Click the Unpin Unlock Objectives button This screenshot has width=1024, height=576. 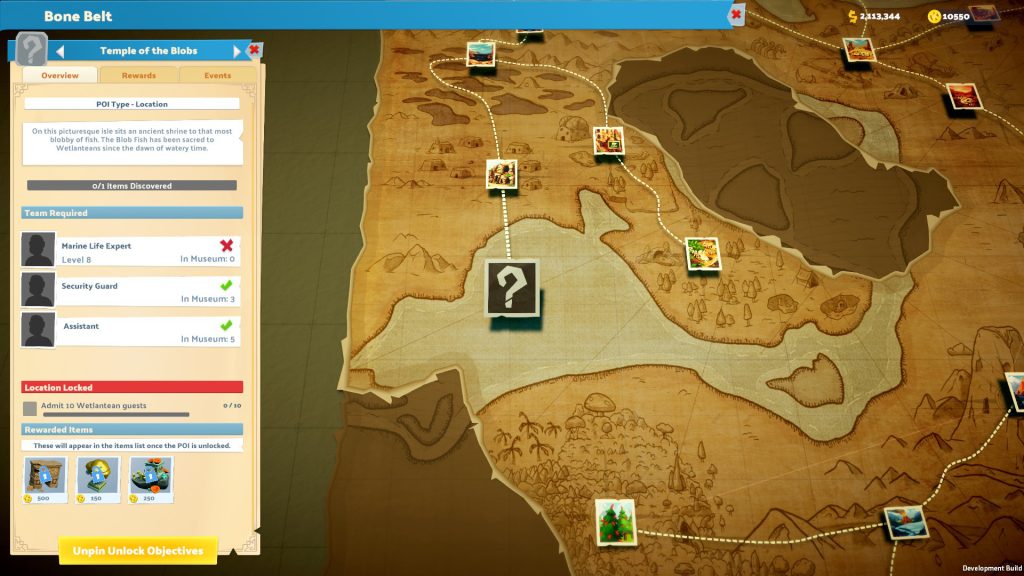point(138,551)
